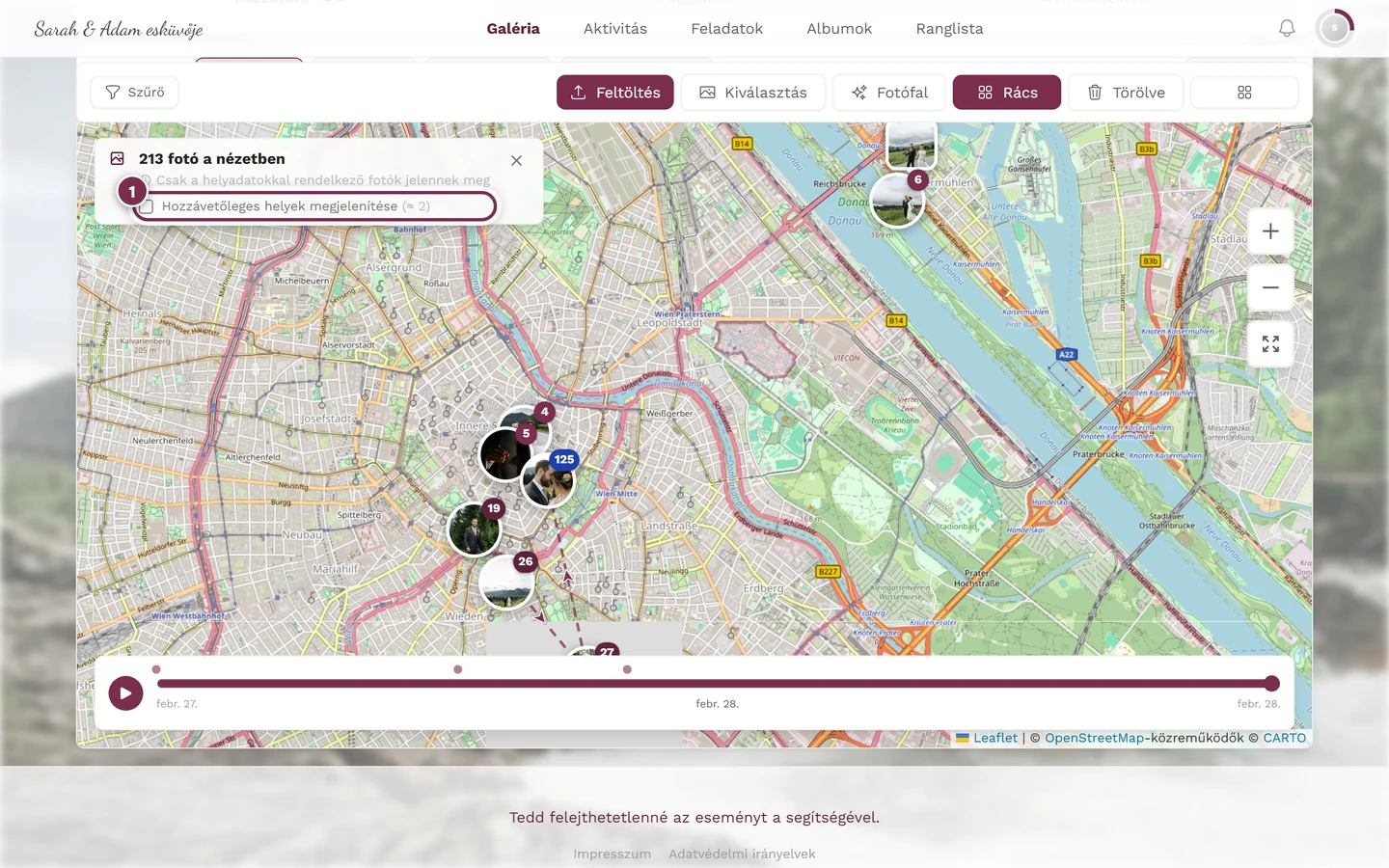The width and height of the screenshot is (1389, 868).
Task: Open the 5-photo cluster marker
Action: point(506,453)
